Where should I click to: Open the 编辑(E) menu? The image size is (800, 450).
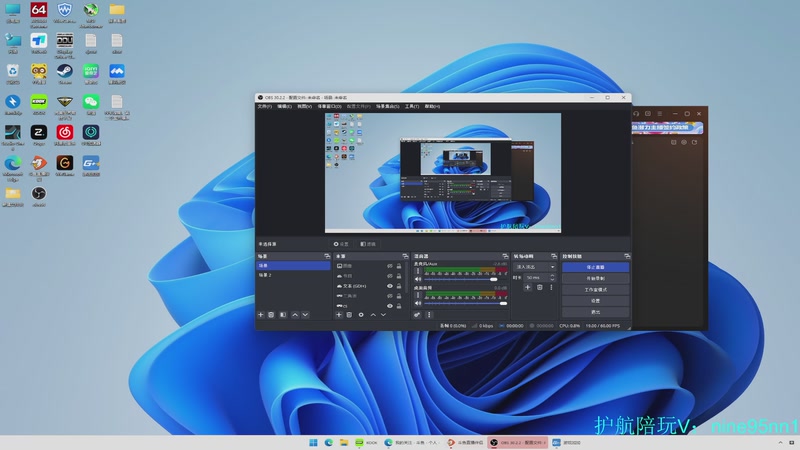click(x=284, y=106)
